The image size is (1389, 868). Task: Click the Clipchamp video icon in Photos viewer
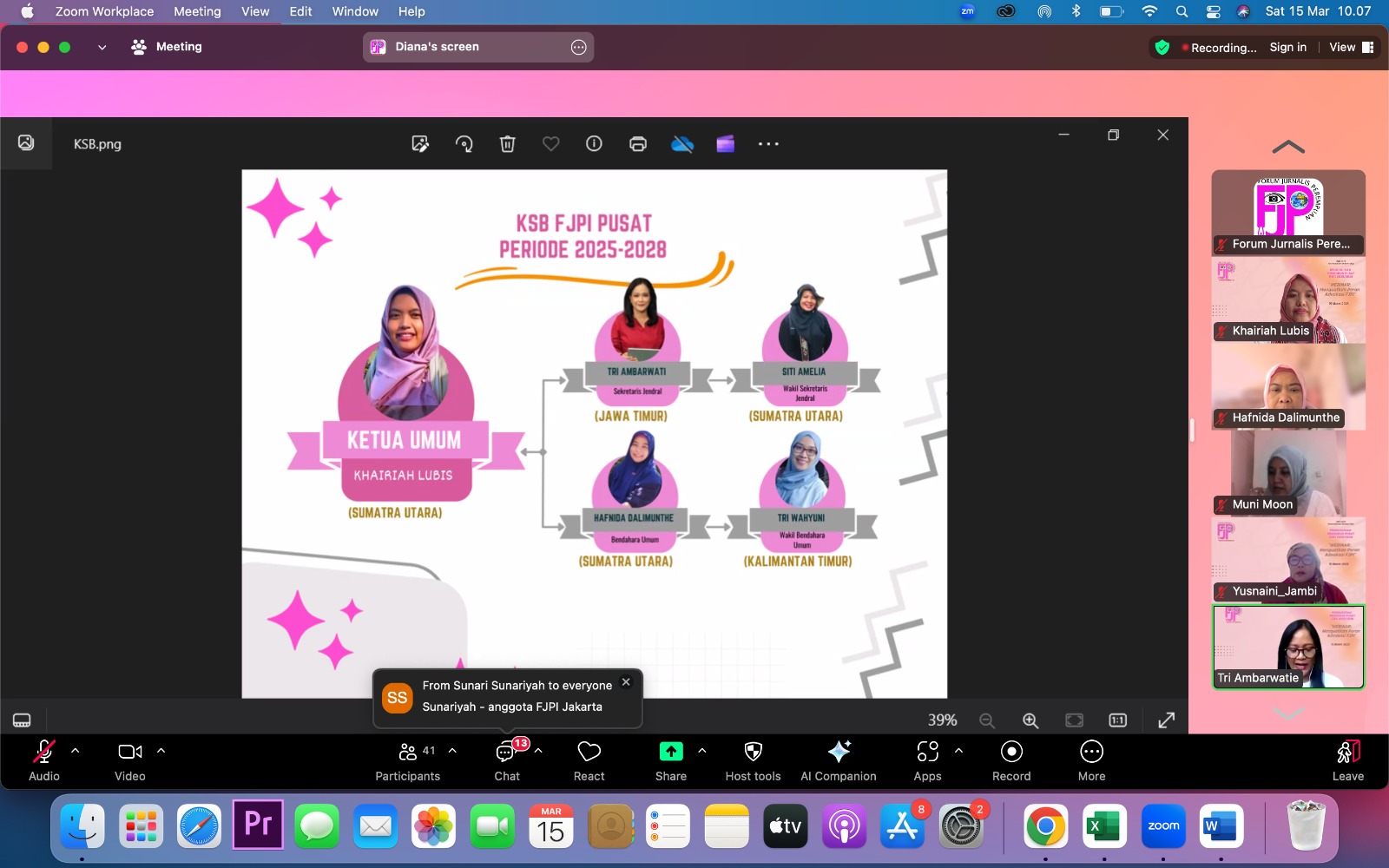[726, 144]
